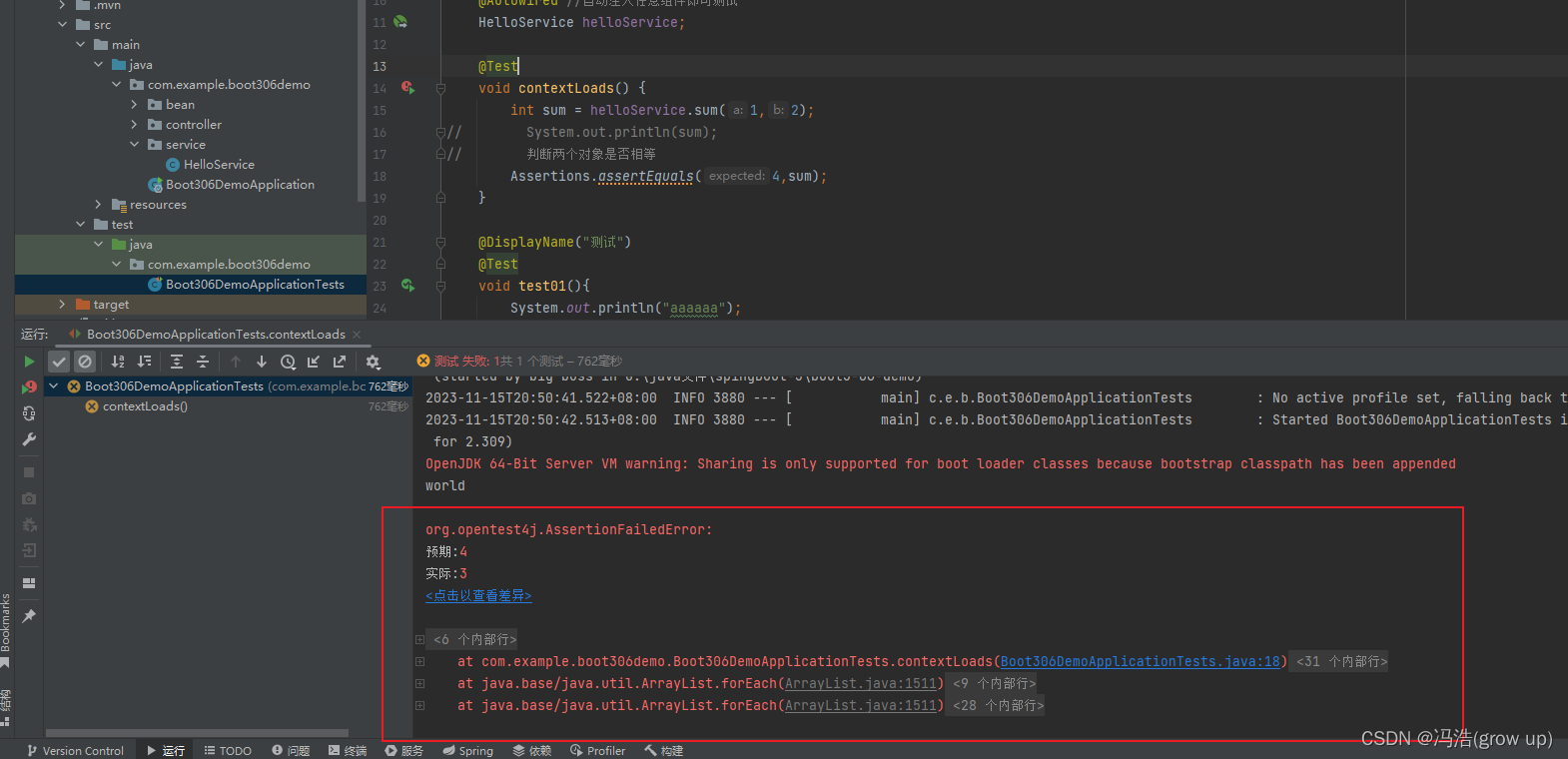This screenshot has width=1568, height=759.
Task: Open the 构建 build tab
Action: [664, 750]
